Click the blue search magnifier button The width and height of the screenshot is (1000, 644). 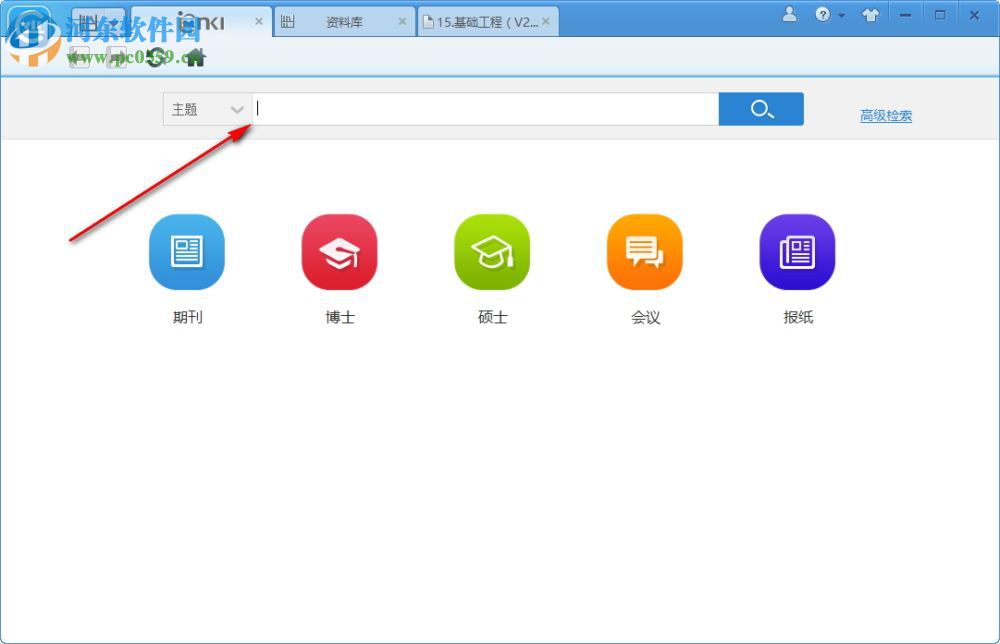click(x=761, y=108)
